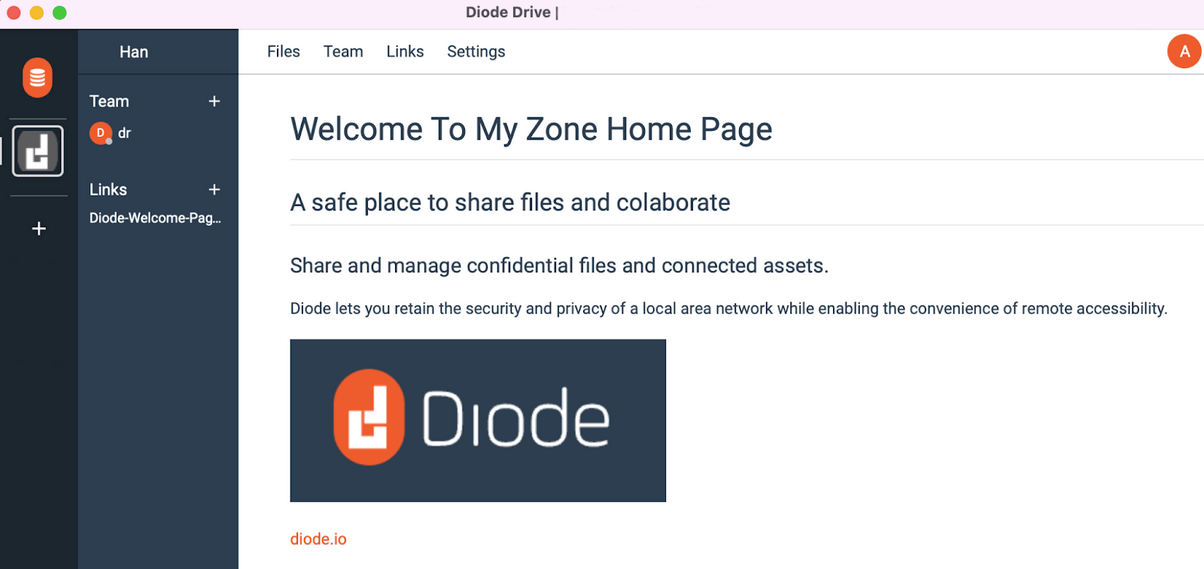Screen dimensions: 1204x569
Task: Open the Files tab
Action: [x=284, y=51]
